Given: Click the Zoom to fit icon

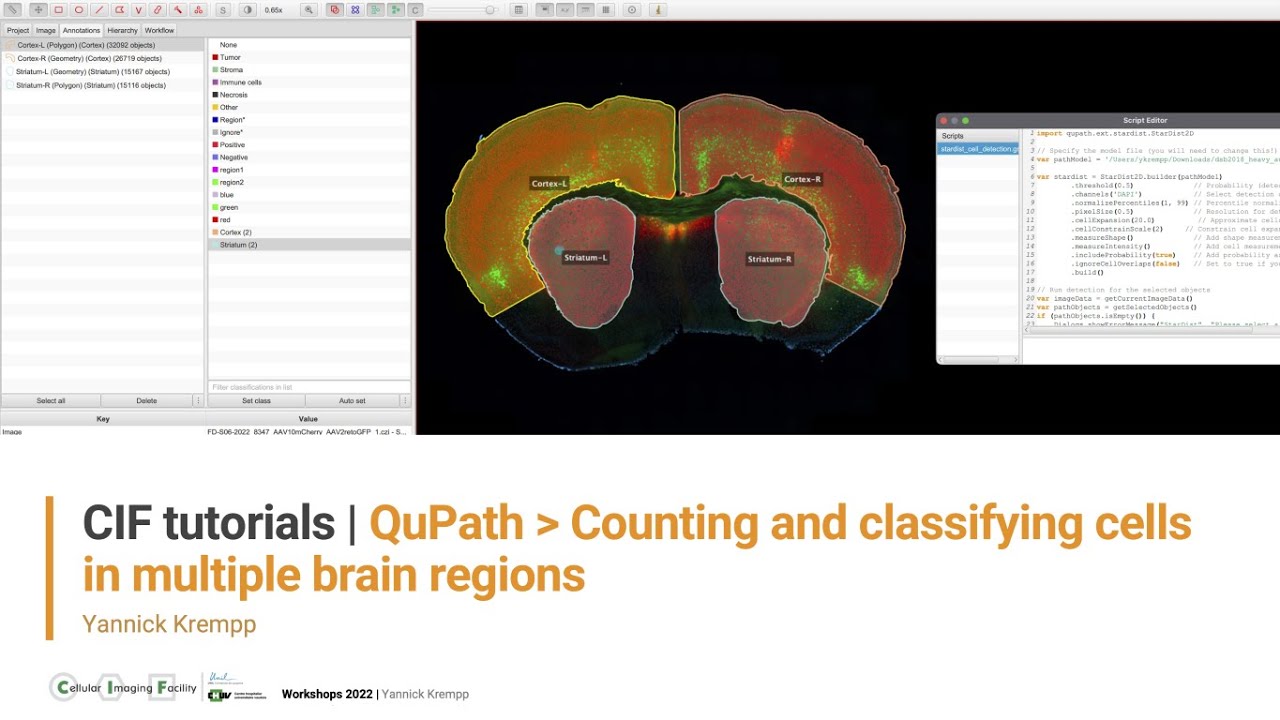Looking at the screenshot, I should click(309, 9).
